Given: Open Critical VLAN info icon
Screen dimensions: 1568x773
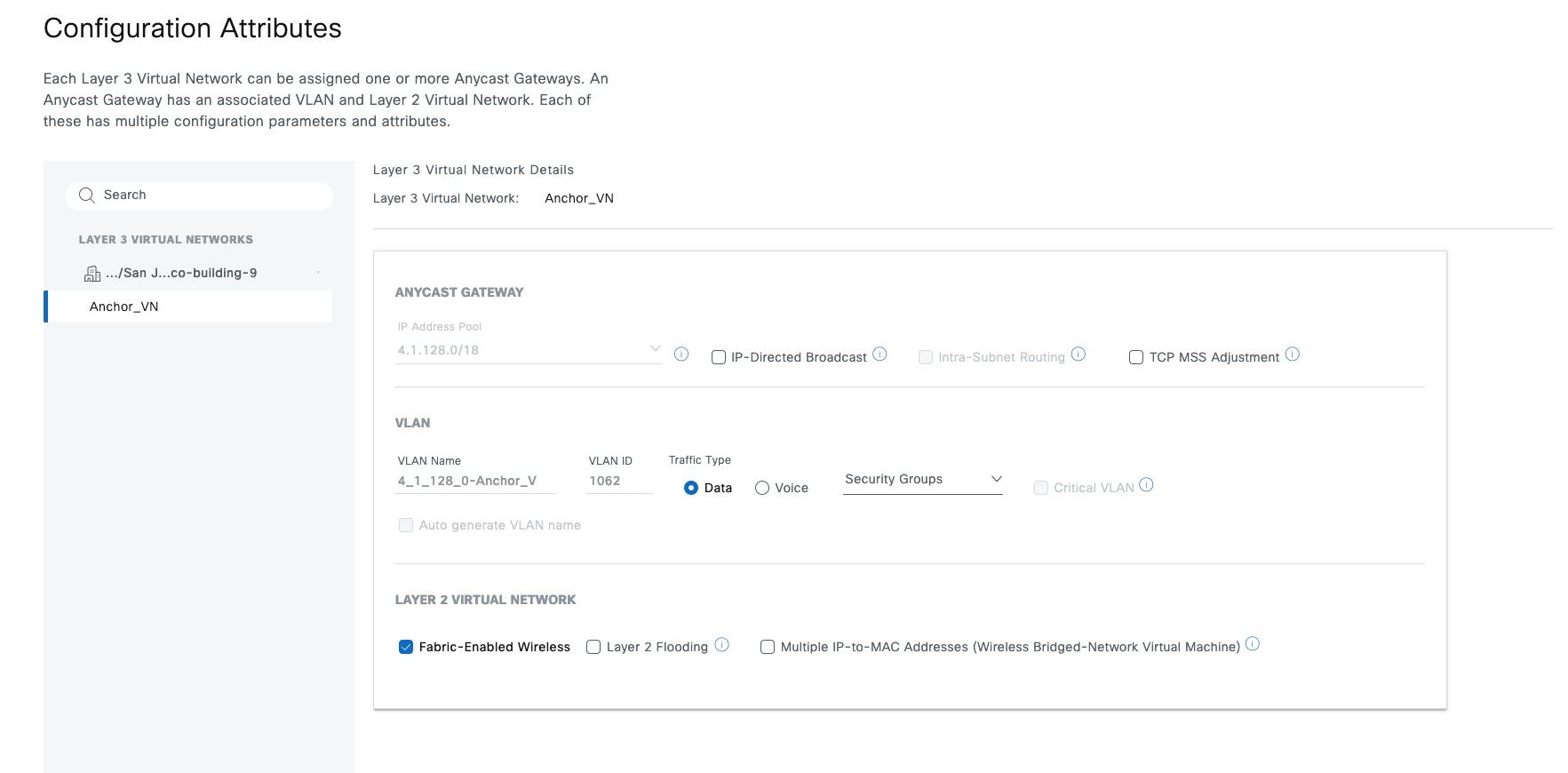Looking at the screenshot, I should click(1146, 485).
